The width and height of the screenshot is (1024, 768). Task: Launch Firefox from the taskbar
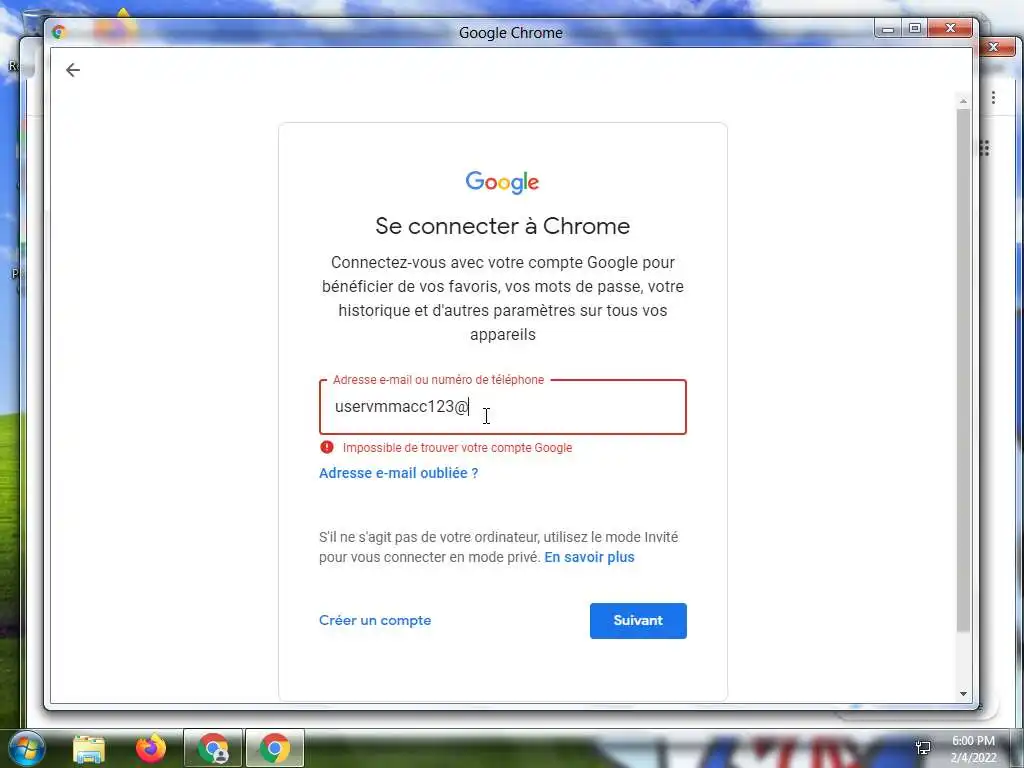point(150,748)
